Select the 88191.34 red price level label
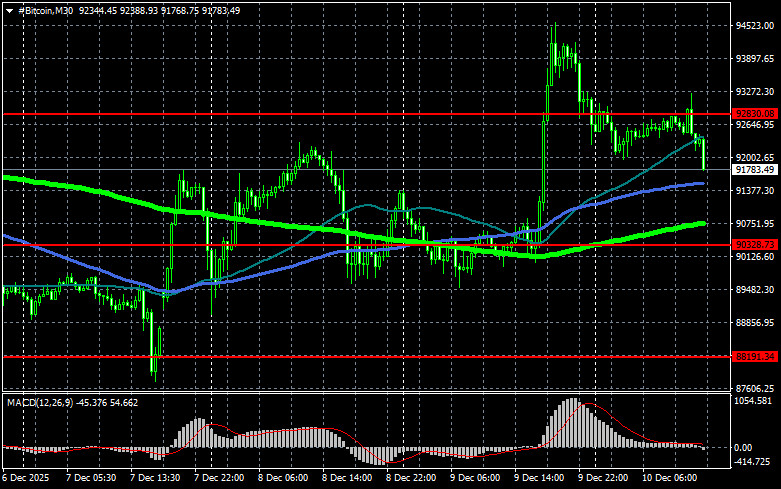 pos(755,357)
